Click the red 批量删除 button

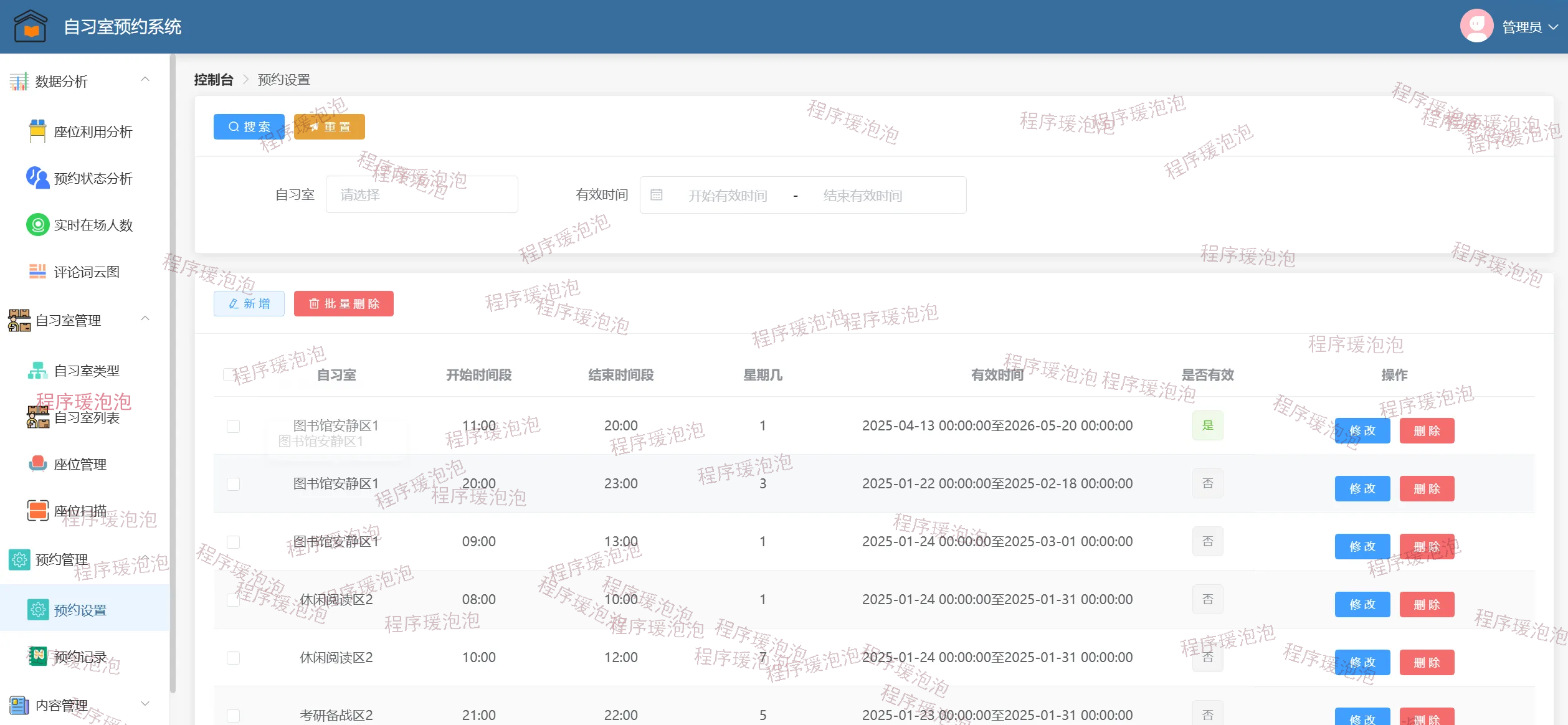343,304
